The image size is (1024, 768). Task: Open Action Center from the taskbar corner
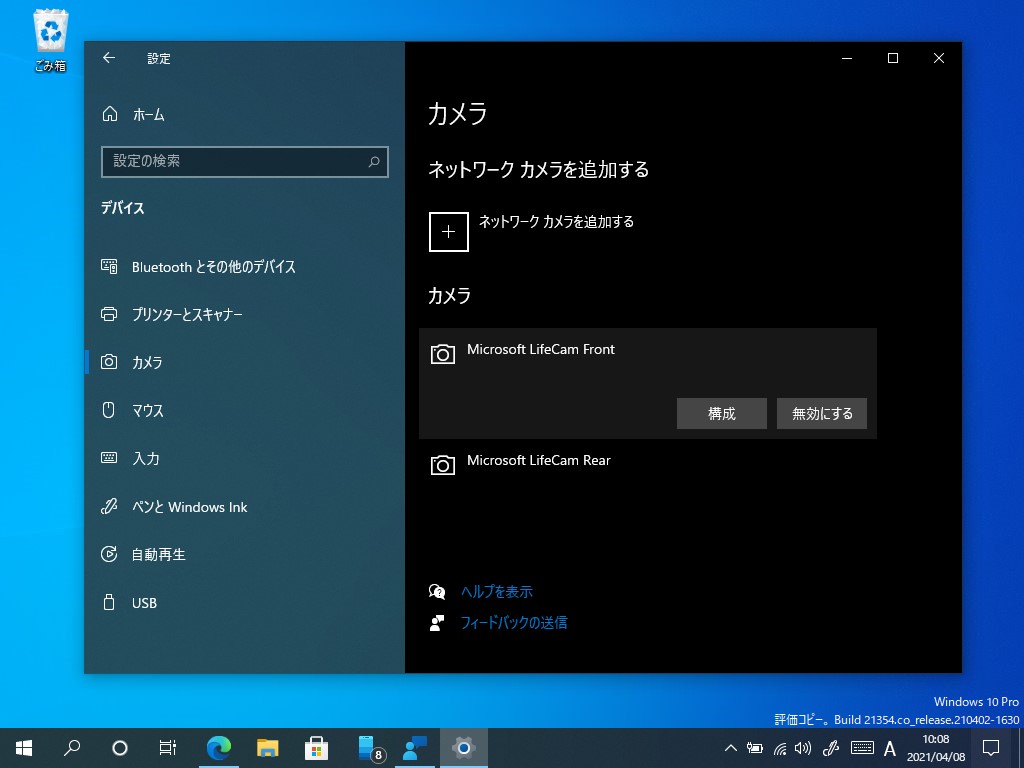(x=989, y=747)
